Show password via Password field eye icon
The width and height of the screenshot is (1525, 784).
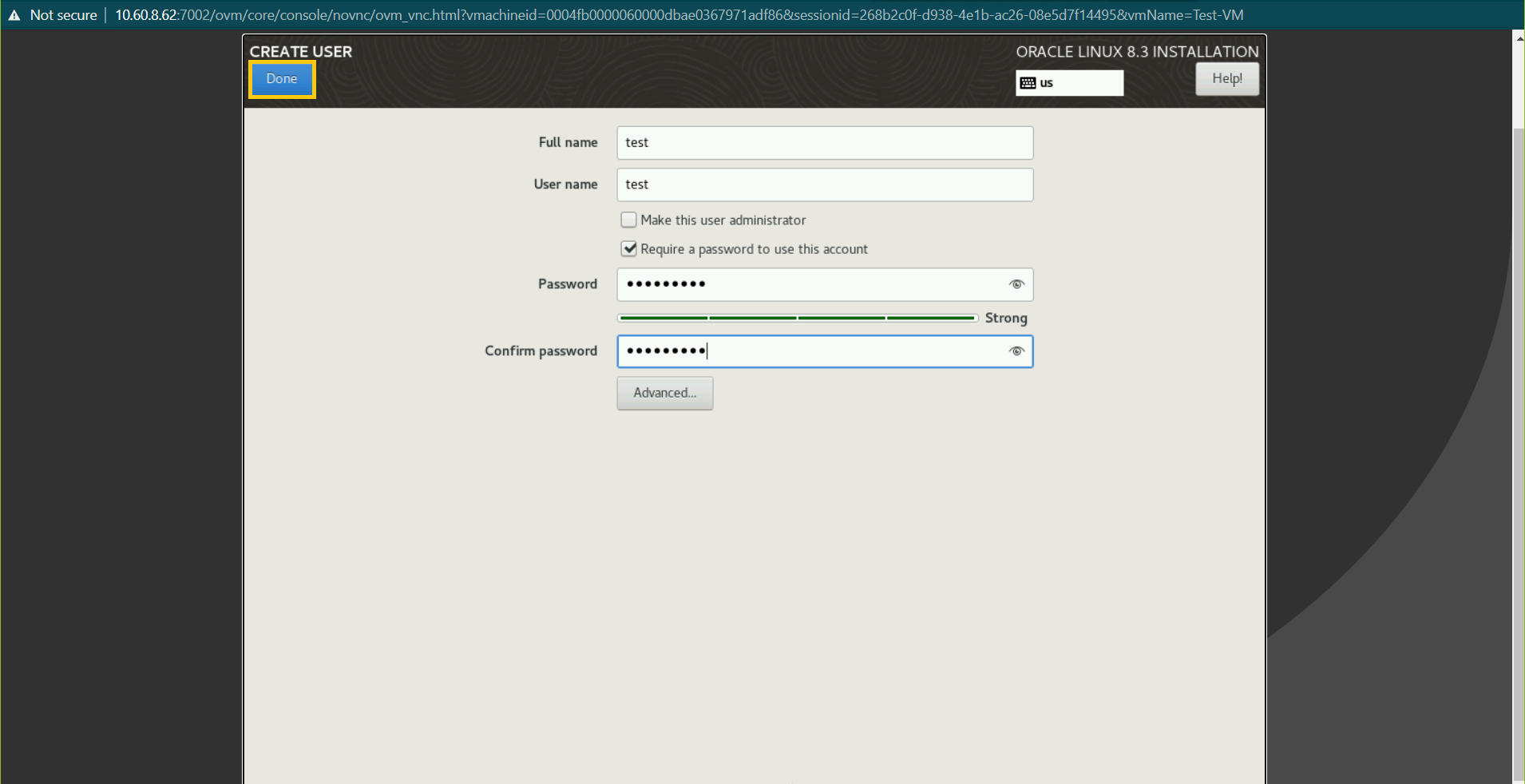tap(1016, 284)
